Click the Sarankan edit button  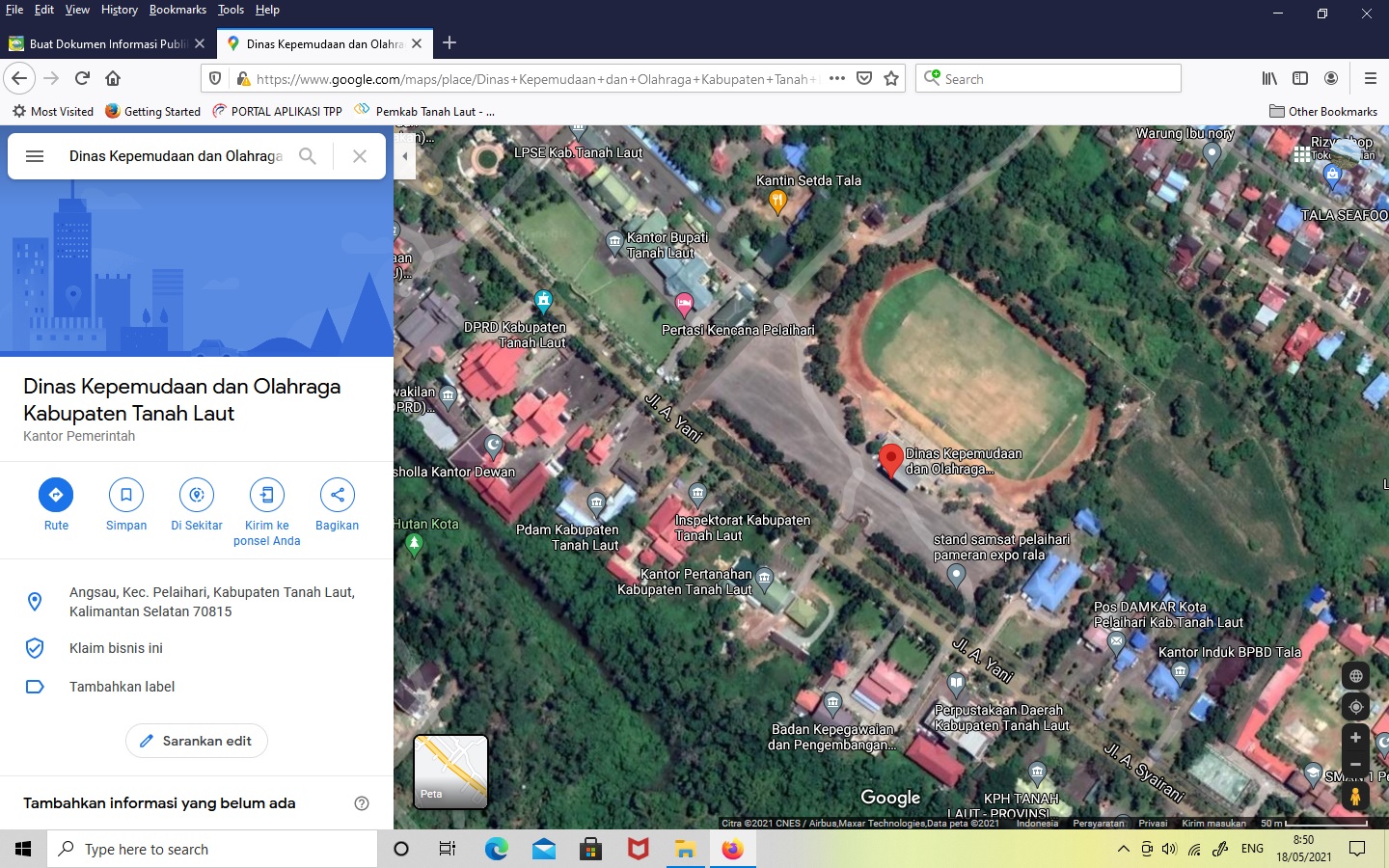click(x=197, y=741)
